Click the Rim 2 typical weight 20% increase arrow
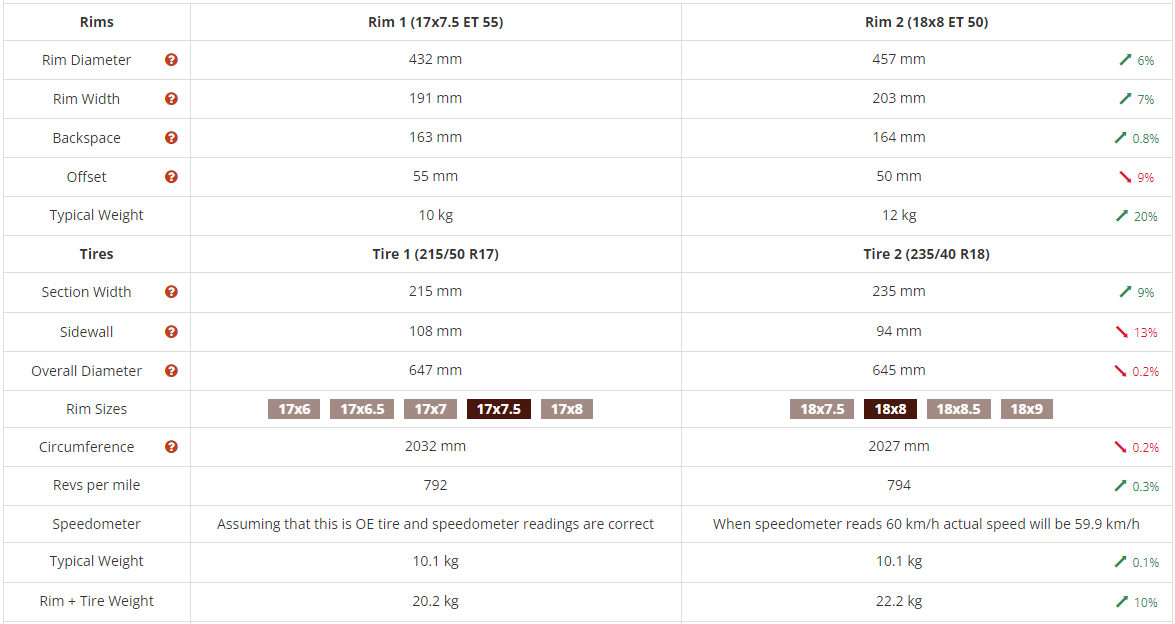Screen dimensions: 1175x624 click(x=1124, y=216)
